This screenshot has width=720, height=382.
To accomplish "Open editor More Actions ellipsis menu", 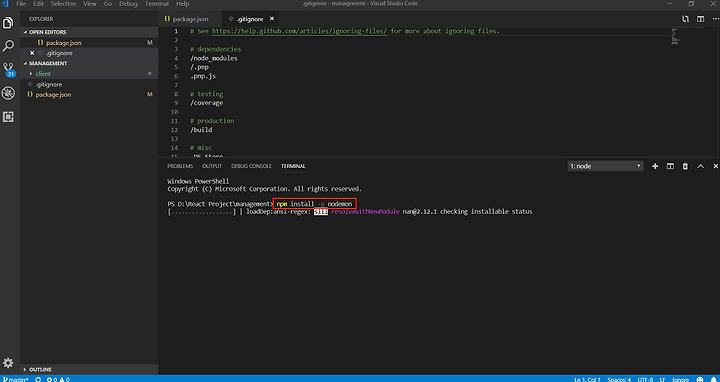I will point(715,19).
